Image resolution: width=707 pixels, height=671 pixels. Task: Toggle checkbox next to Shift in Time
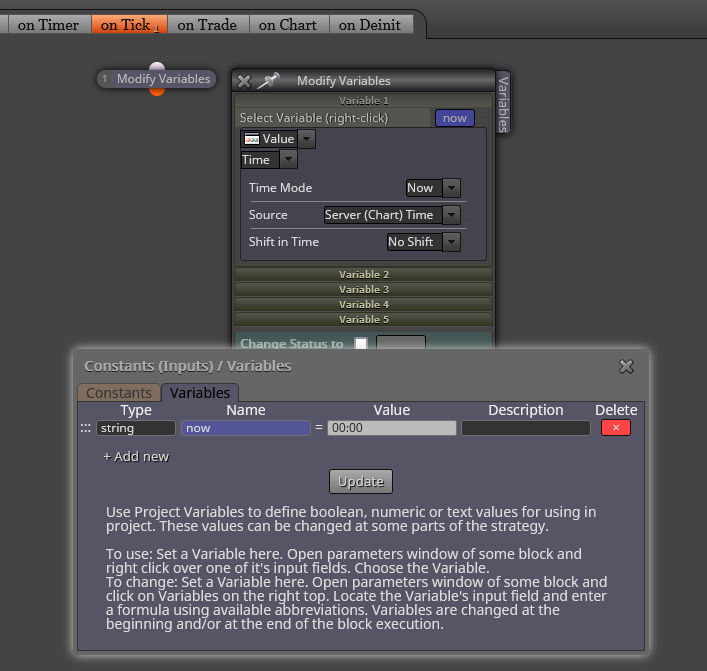click(470, 242)
